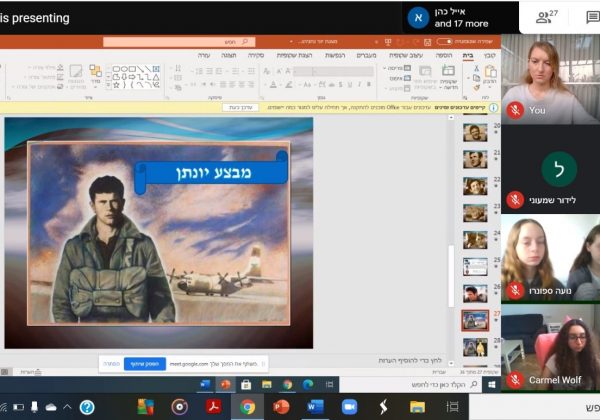Image resolution: width=600 pixels, height=420 pixels.
Task: Toggle Italic formatting in font group
Action: click(x=359, y=84)
